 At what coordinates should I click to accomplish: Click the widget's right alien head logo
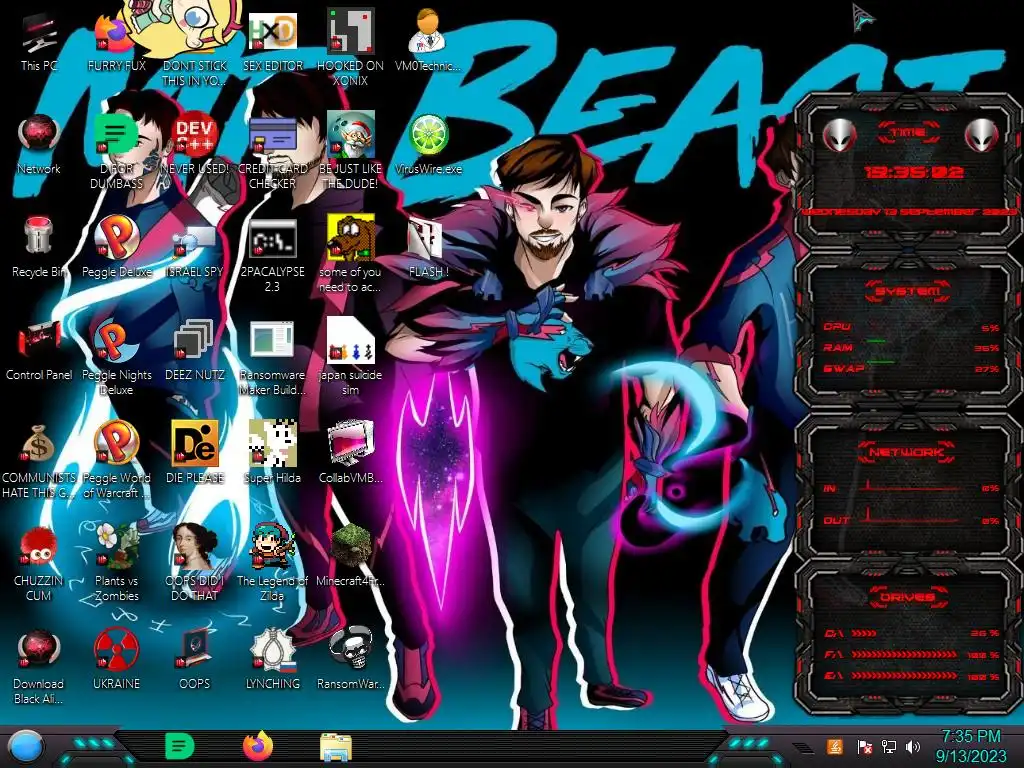click(x=982, y=136)
